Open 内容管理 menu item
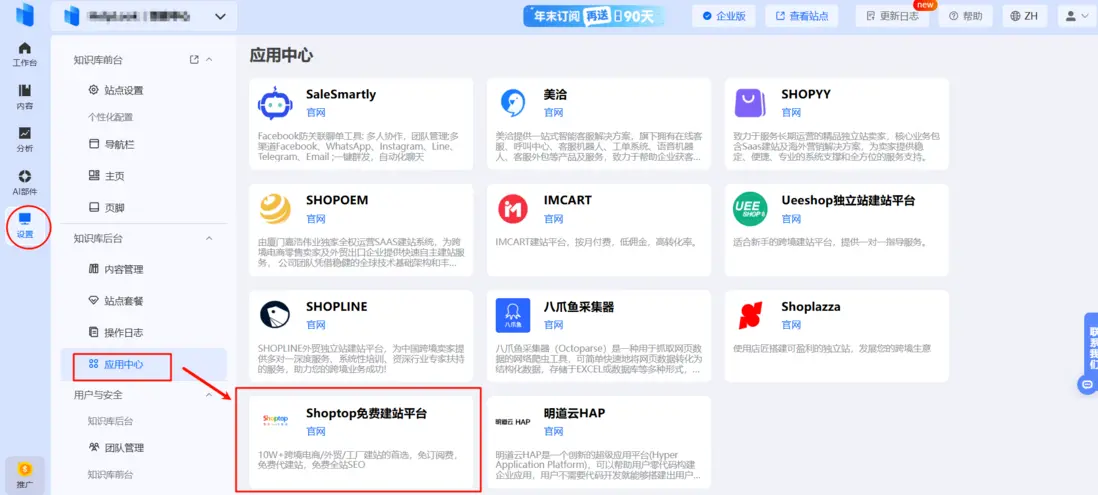This screenshot has width=1098, height=495. 116,270
